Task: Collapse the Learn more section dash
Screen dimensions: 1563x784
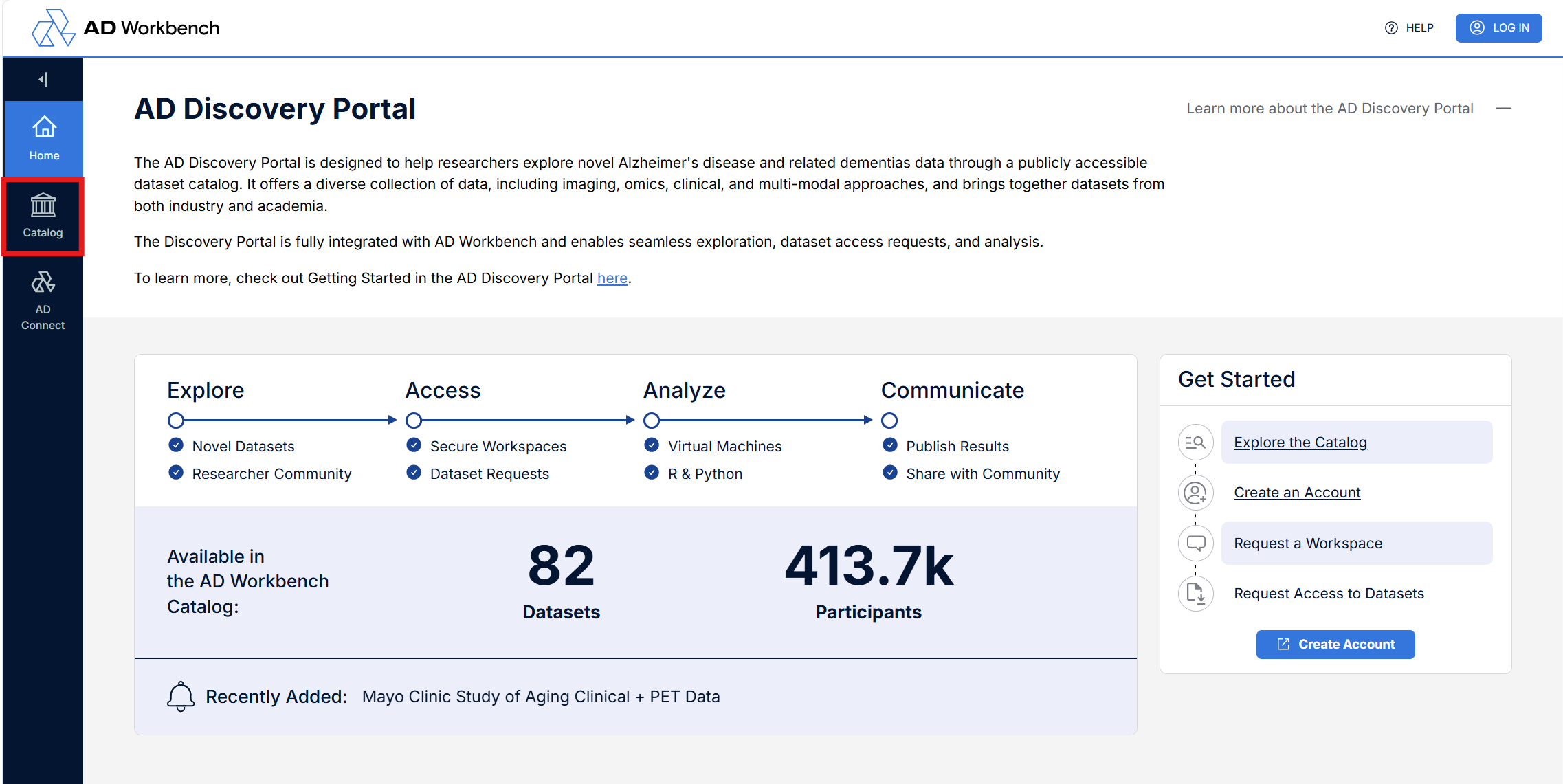Action: [1503, 109]
